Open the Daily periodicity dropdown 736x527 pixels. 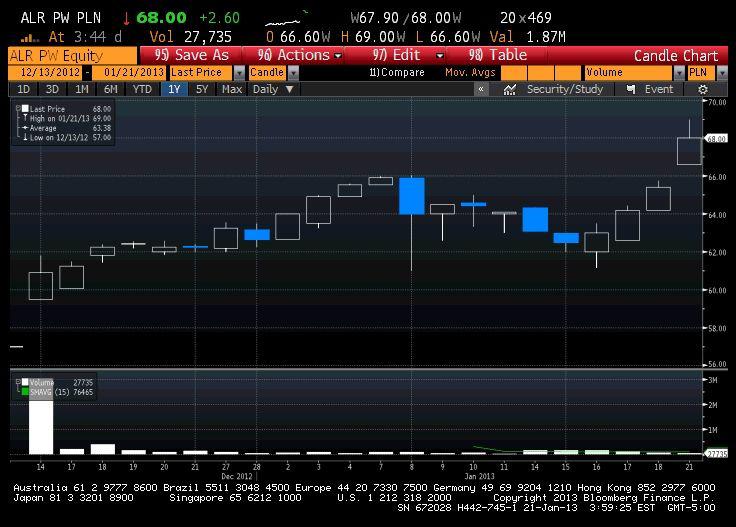pos(273,89)
